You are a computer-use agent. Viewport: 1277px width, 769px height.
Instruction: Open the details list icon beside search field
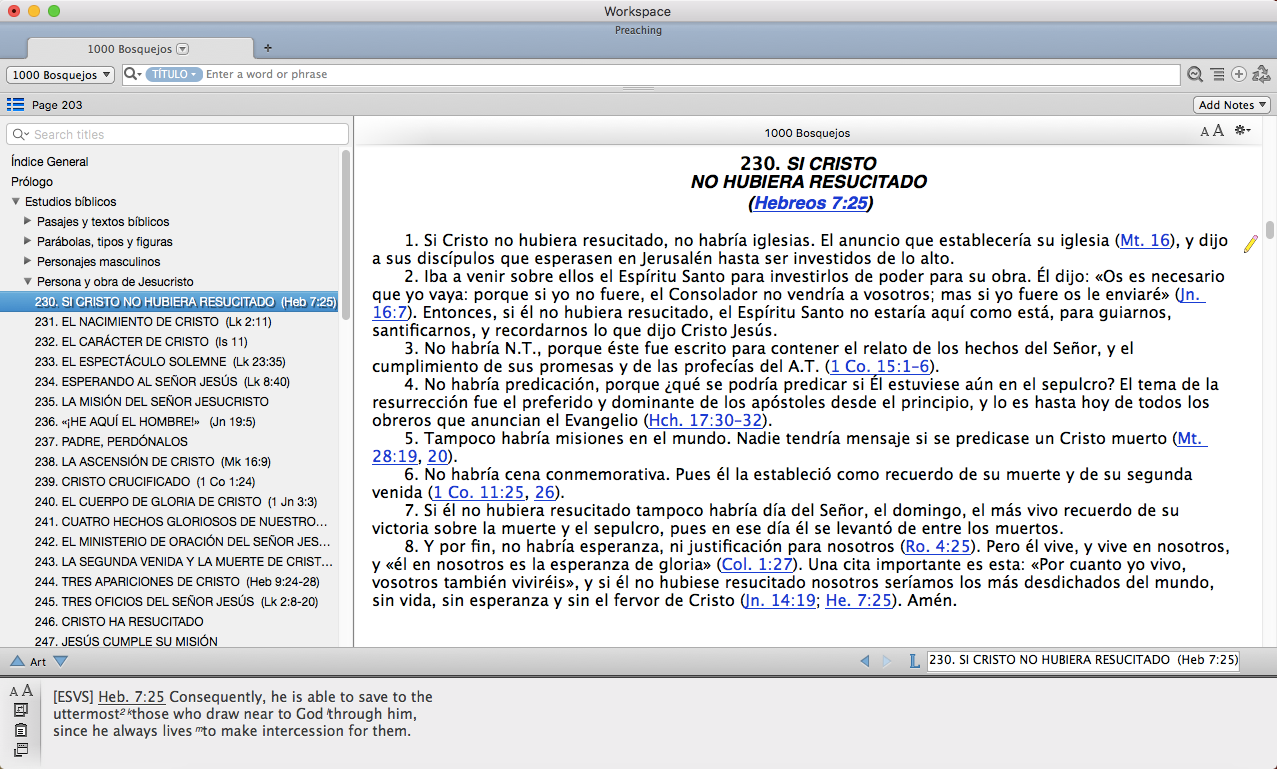[x=1217, y=74]
